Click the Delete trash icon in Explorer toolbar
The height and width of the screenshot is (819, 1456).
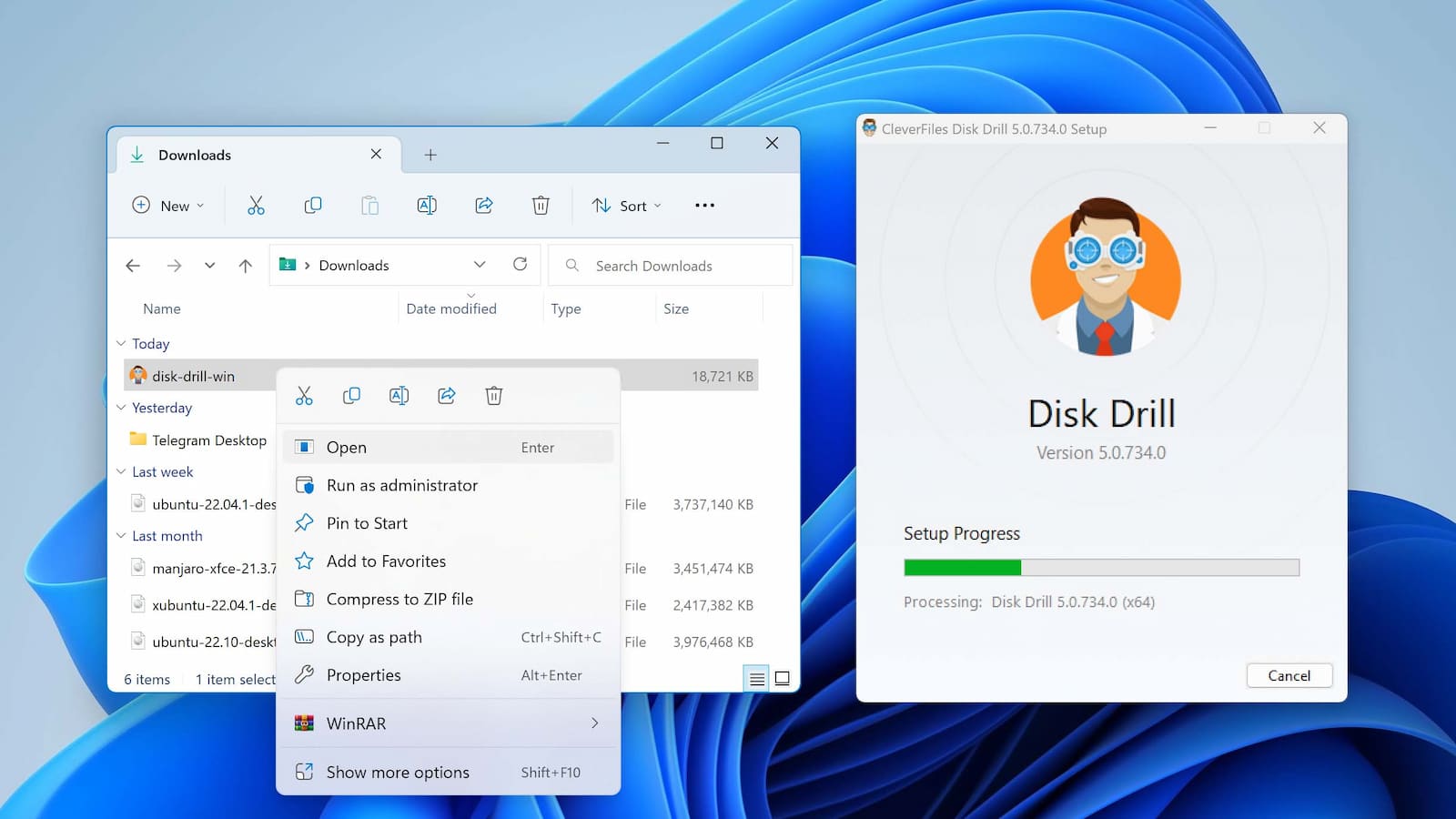(541, 206)
